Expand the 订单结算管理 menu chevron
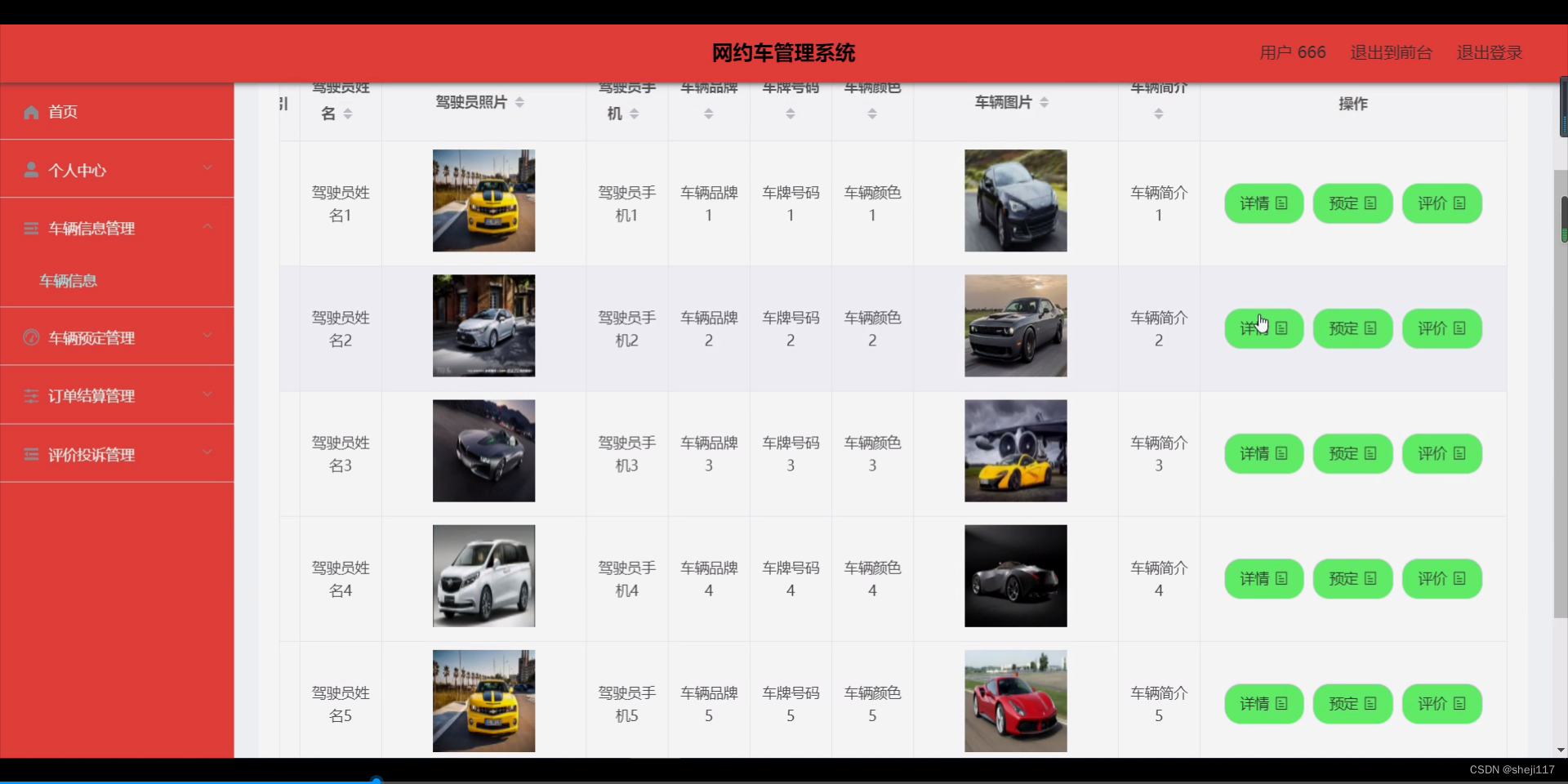This screenshot has width=1568, height=784. pyautogui.click(x=207, y=394)
